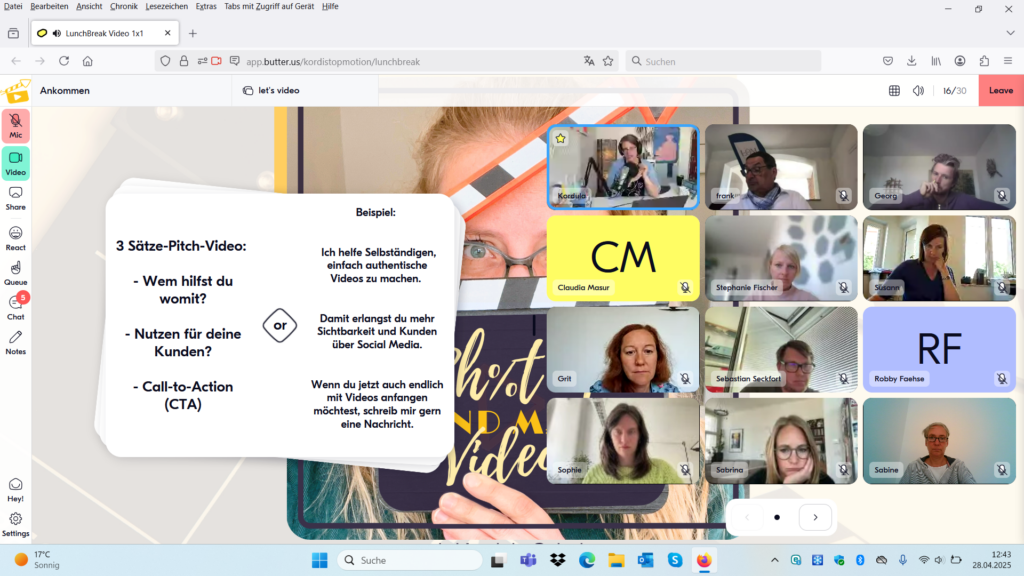This screenshot has width=1024, height=576.
Task: Switch to grid view layout icon
Action: (894, 91)
